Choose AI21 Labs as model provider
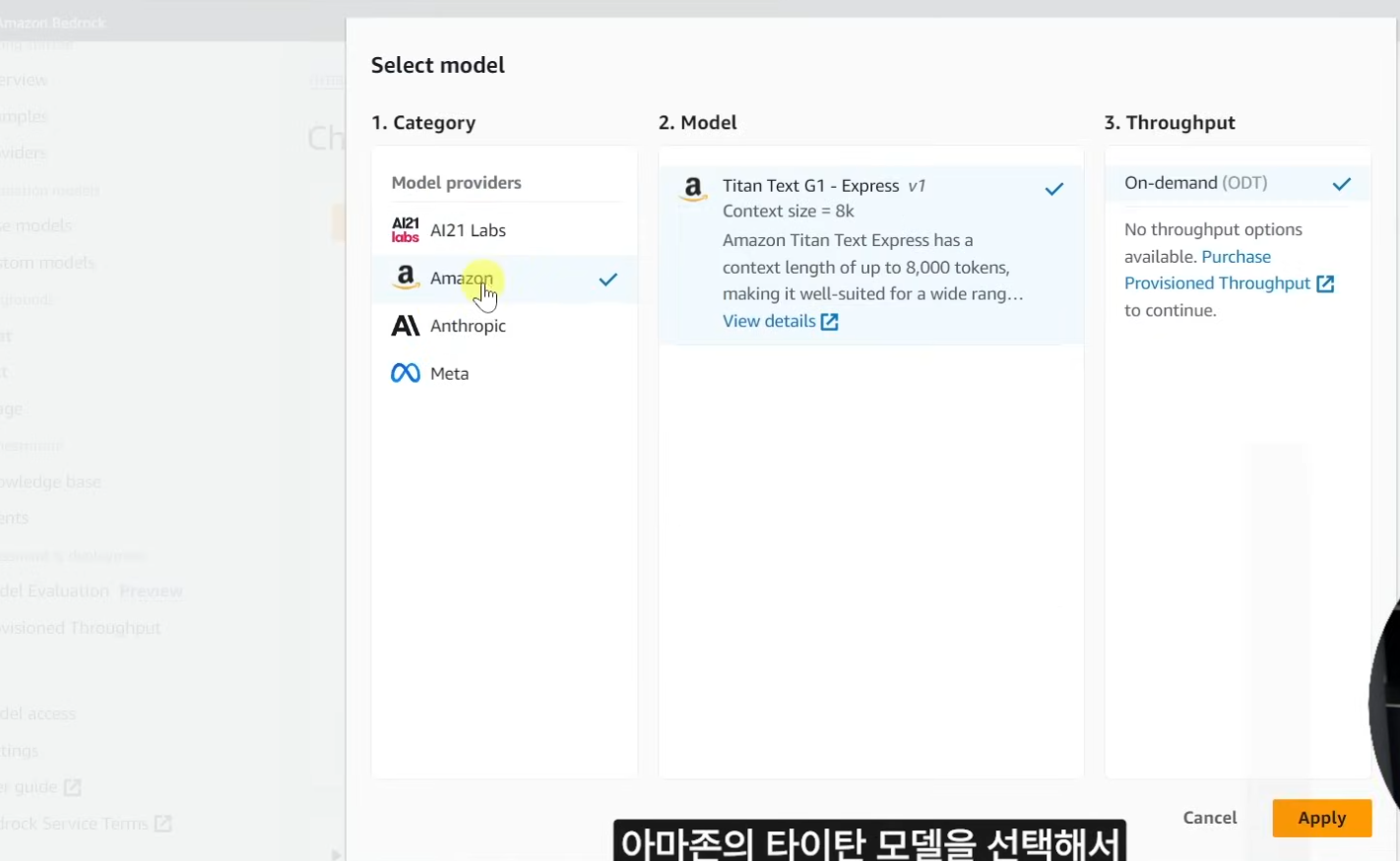Viewport: 1400px width, 861px height. tap(504, 230)
